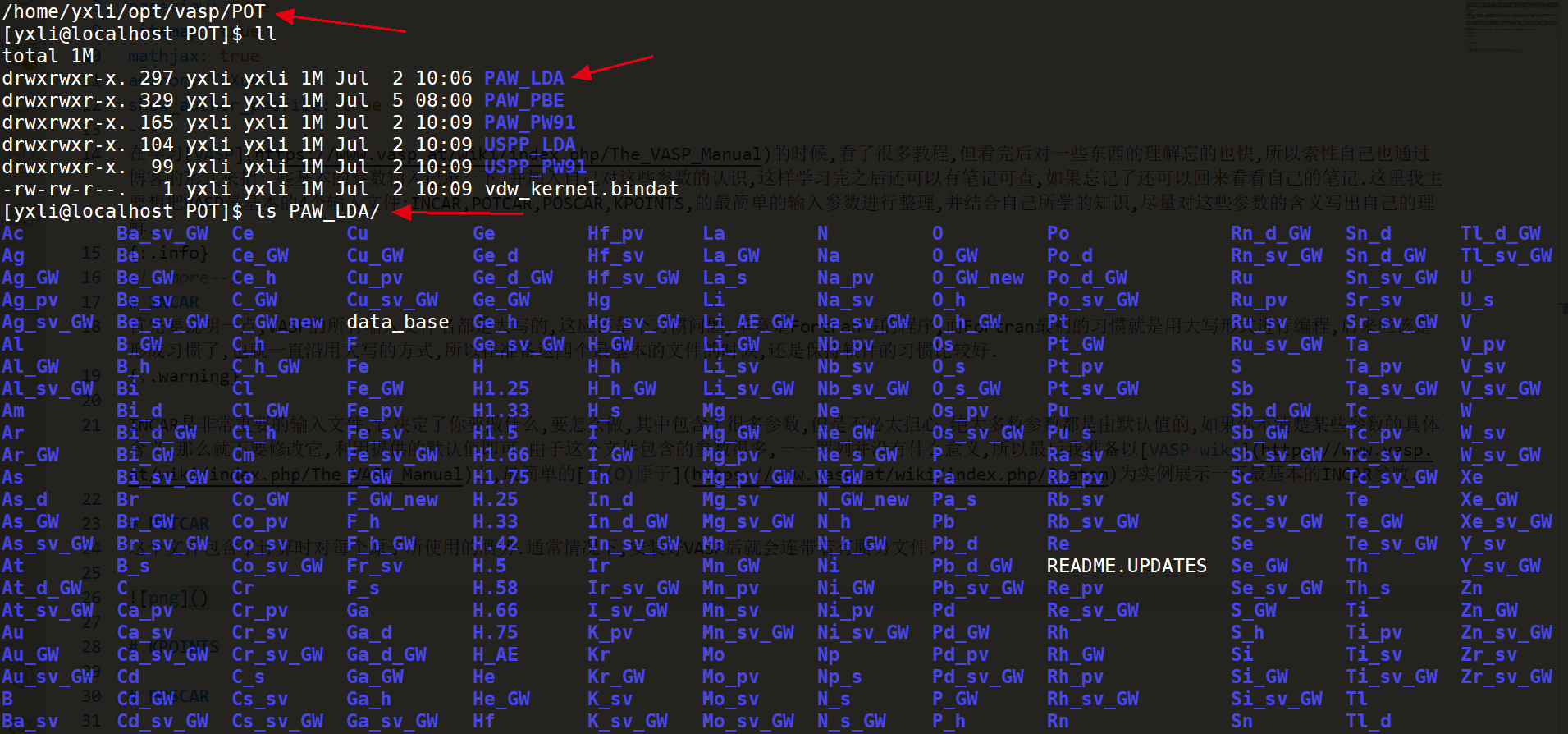Select the Sc_sv entry
The height and width of the screenshot is (734, 1568).
(x=1259, y=499)
